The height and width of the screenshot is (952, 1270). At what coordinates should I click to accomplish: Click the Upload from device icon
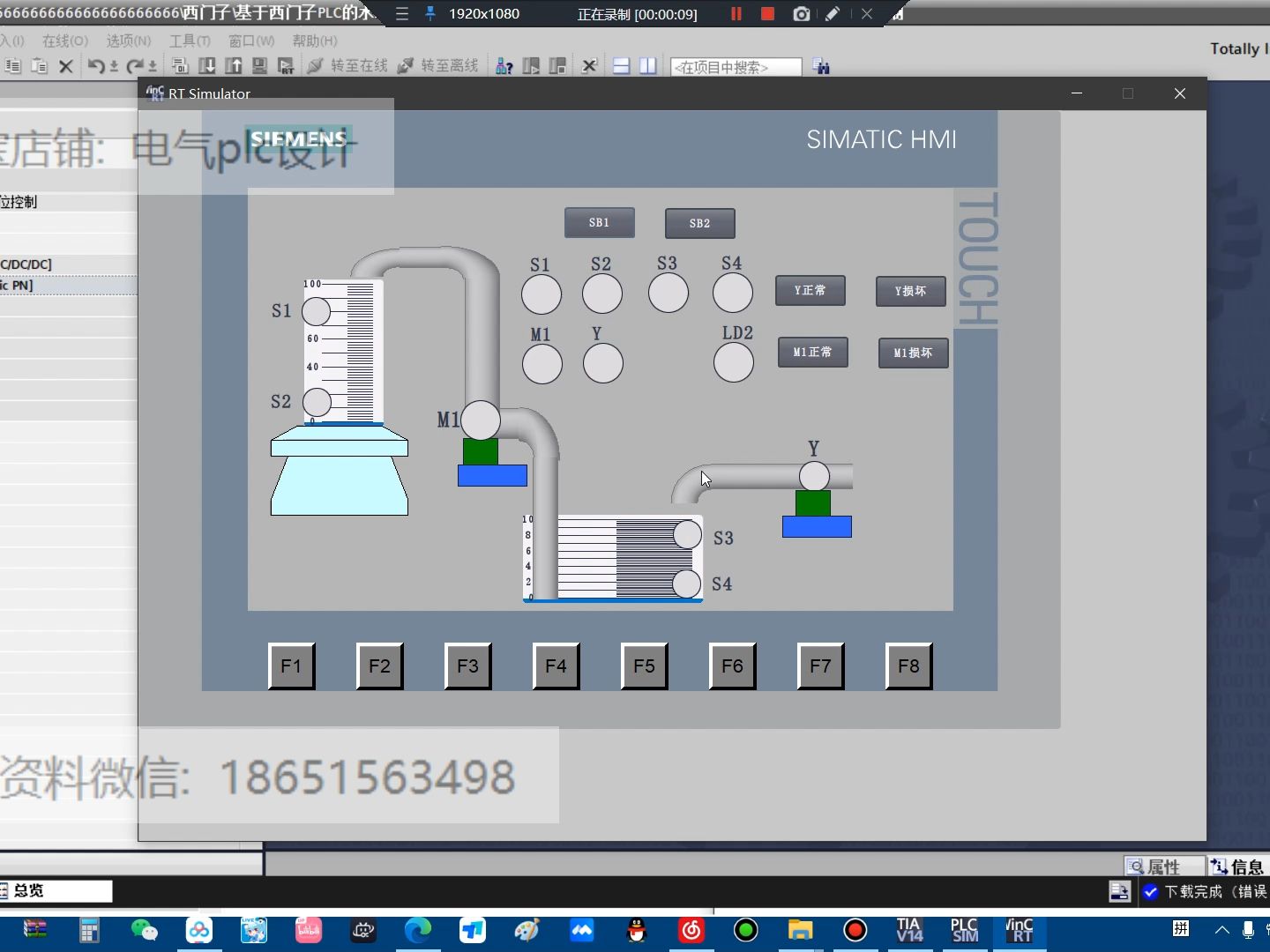point(234,66)
